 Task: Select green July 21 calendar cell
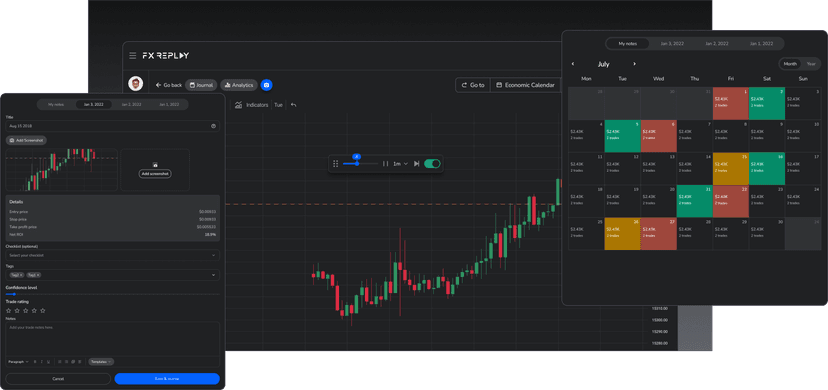pos(694,201)
